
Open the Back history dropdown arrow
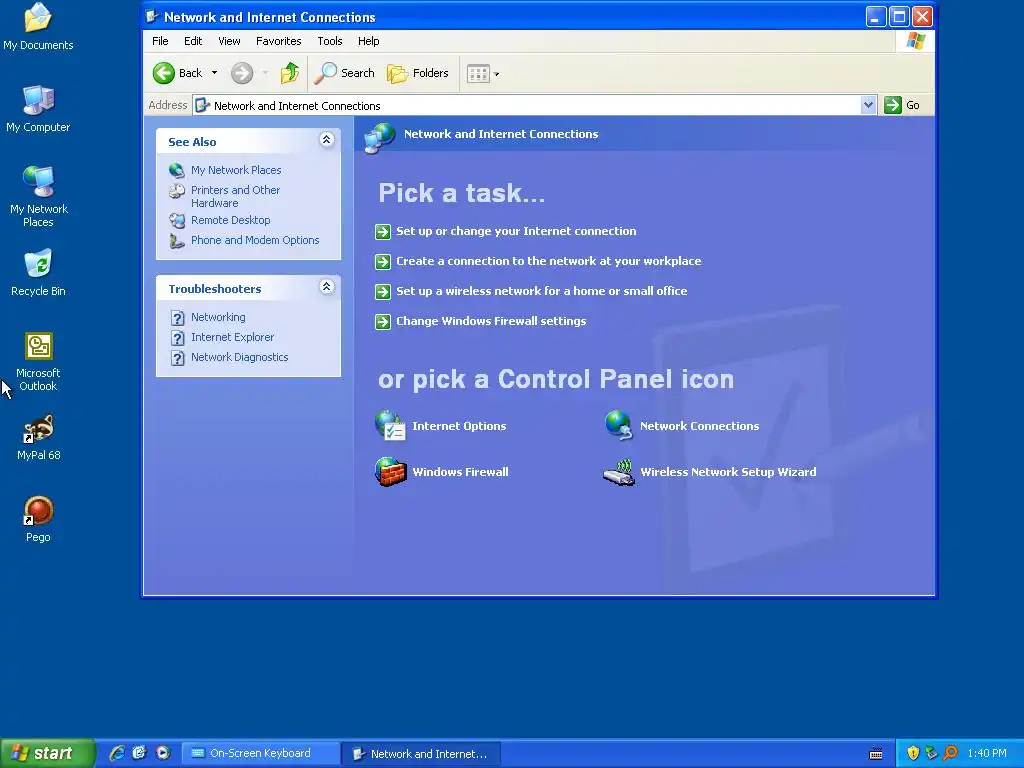(x=214, y=73)
